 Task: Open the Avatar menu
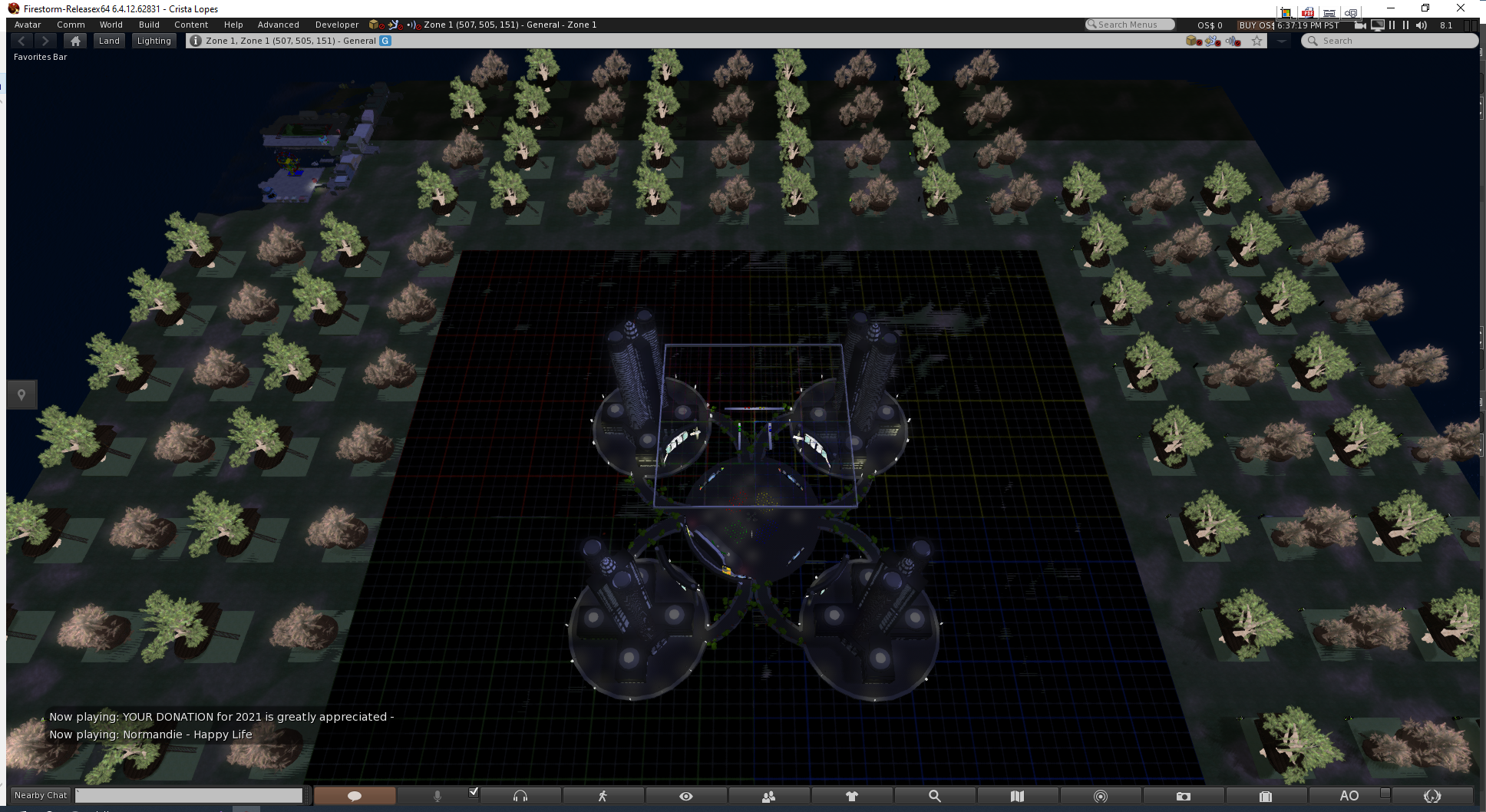tap(28, 25)
